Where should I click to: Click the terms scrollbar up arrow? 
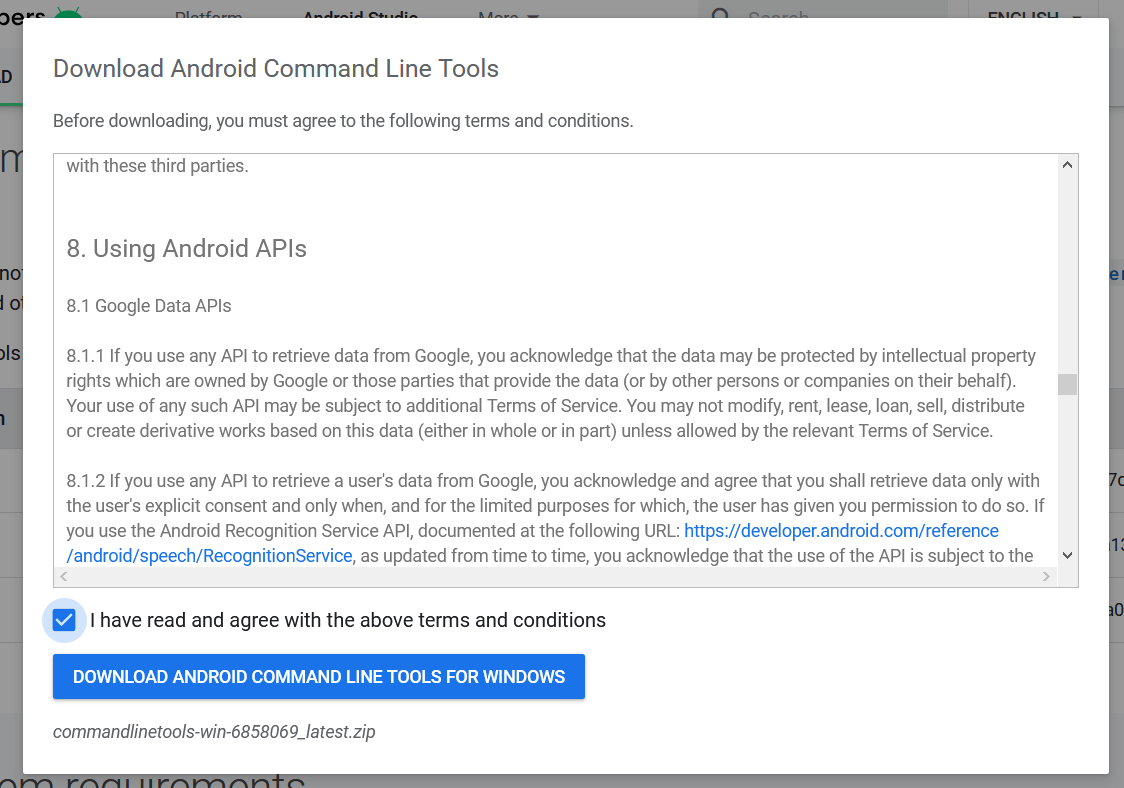click(x=1069, y=163)
